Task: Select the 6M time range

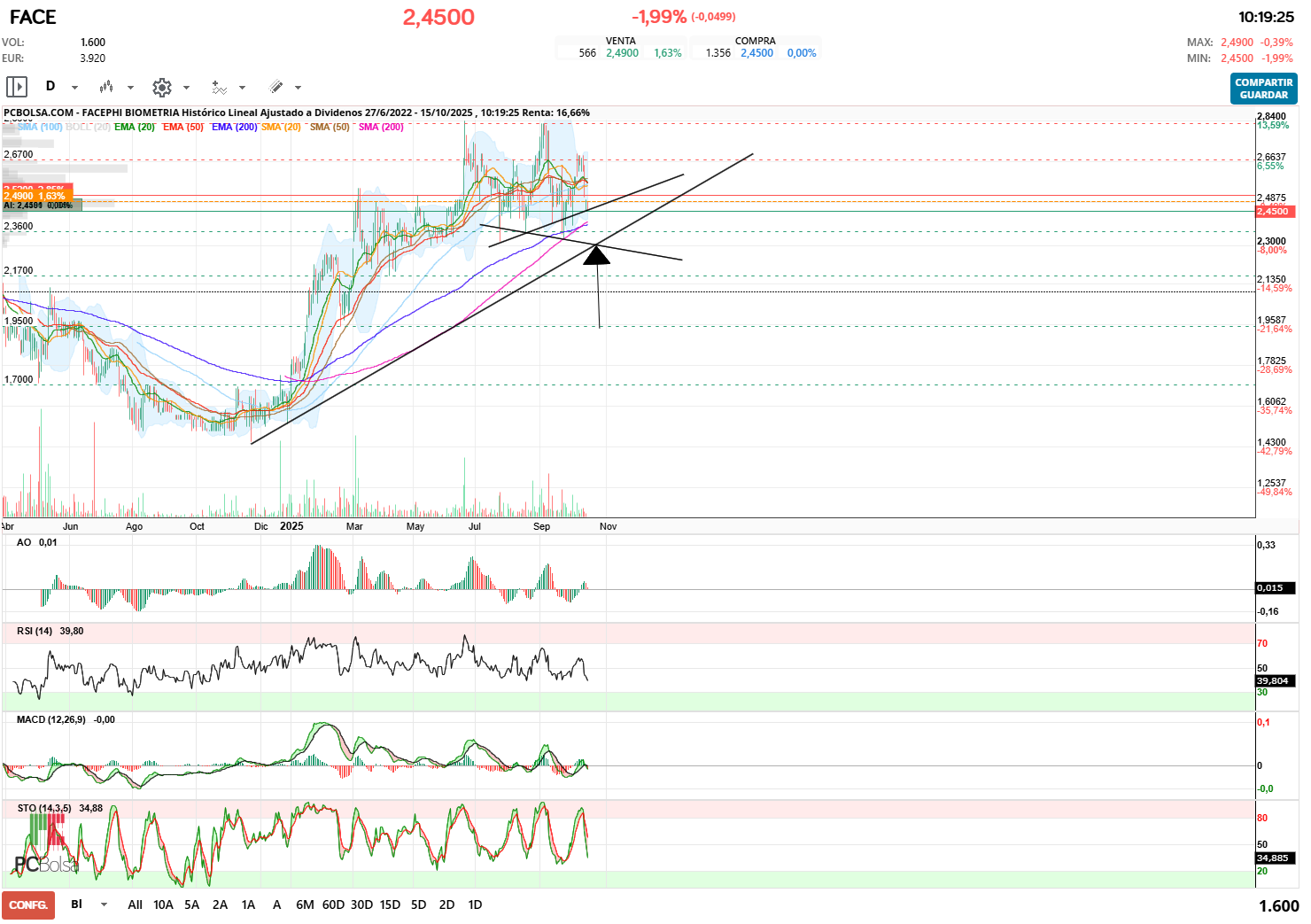Action: click(305, 905)
